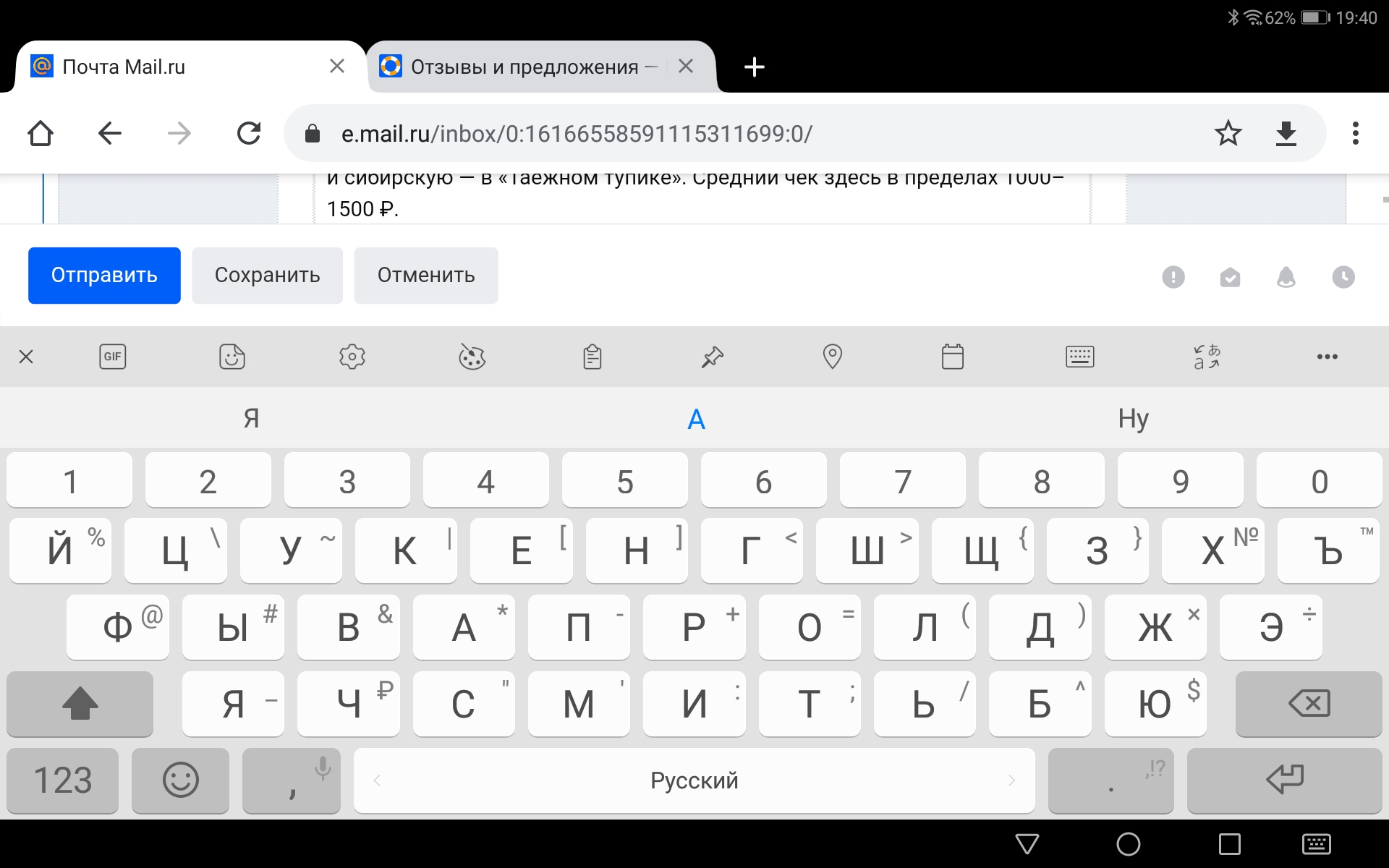Switch to Отзывы и предложения tab

coord(524,67)
